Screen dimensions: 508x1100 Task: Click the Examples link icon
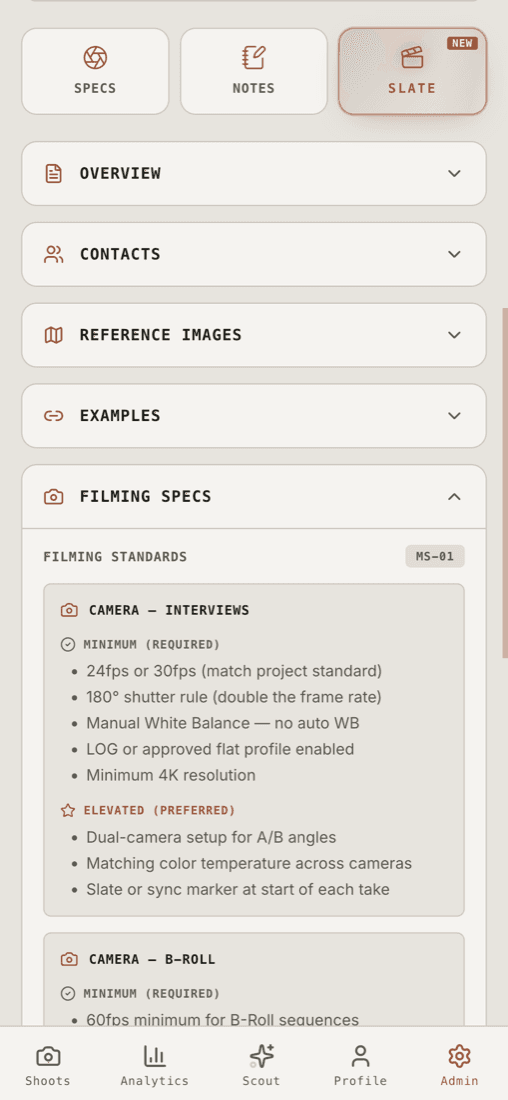click(53, 415)
